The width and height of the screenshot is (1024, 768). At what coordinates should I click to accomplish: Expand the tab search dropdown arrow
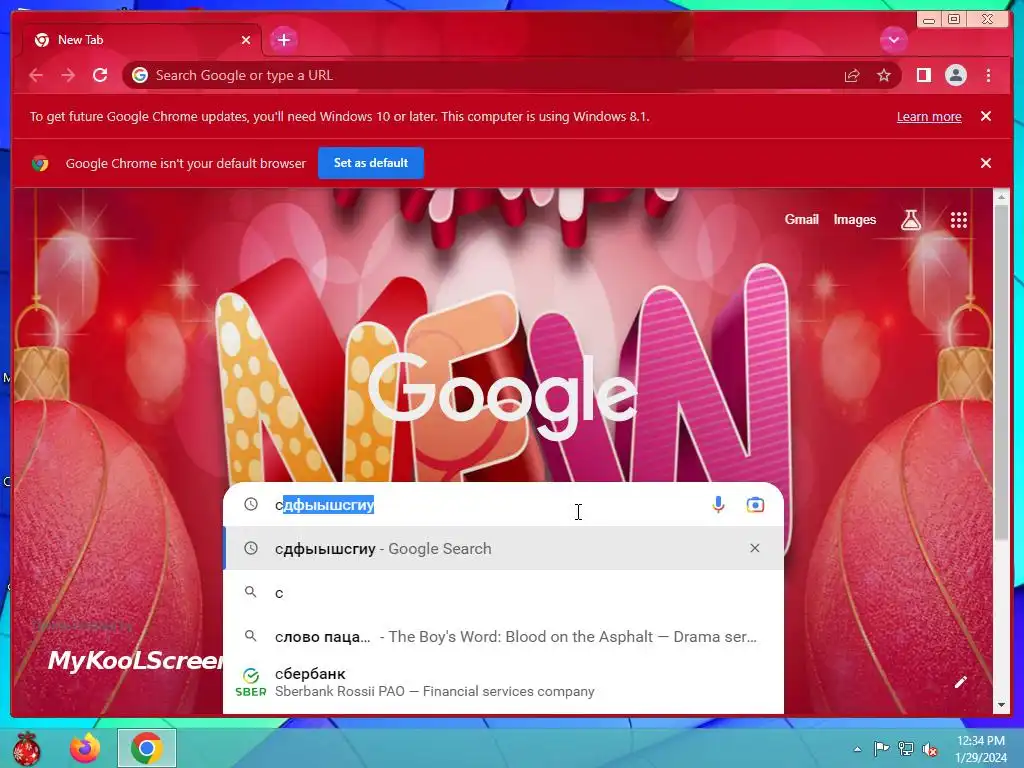[x=893, y=40]
